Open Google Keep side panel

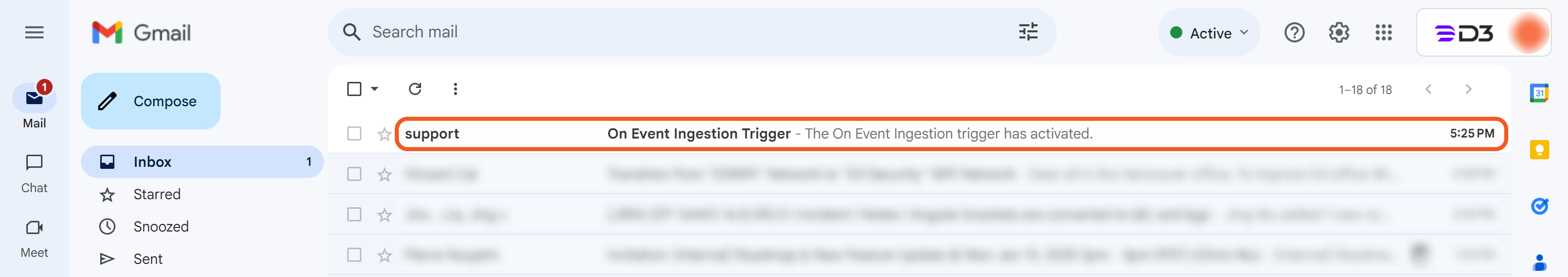[x=1539, y=150]
